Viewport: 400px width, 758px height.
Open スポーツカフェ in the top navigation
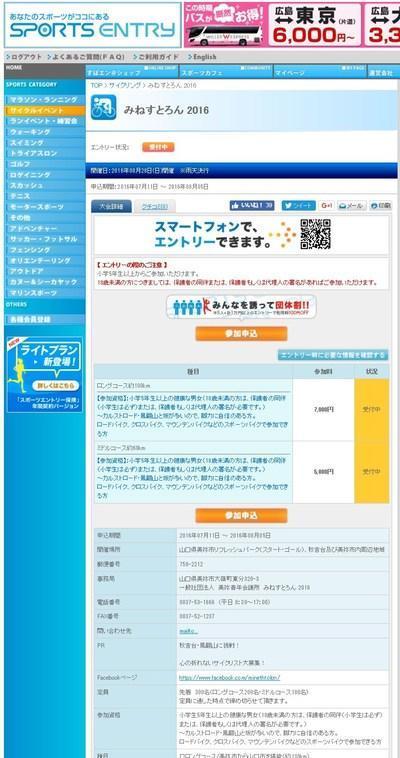click(226, 72)
